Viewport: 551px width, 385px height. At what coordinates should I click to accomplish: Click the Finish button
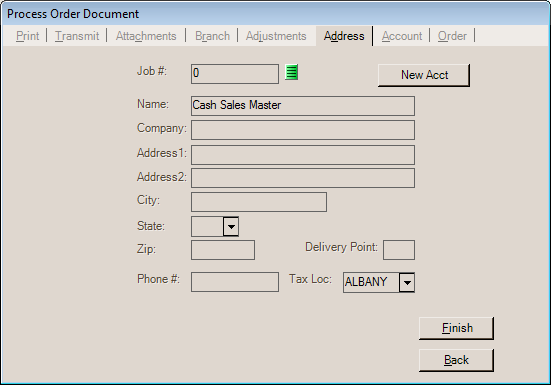[456, 328]
